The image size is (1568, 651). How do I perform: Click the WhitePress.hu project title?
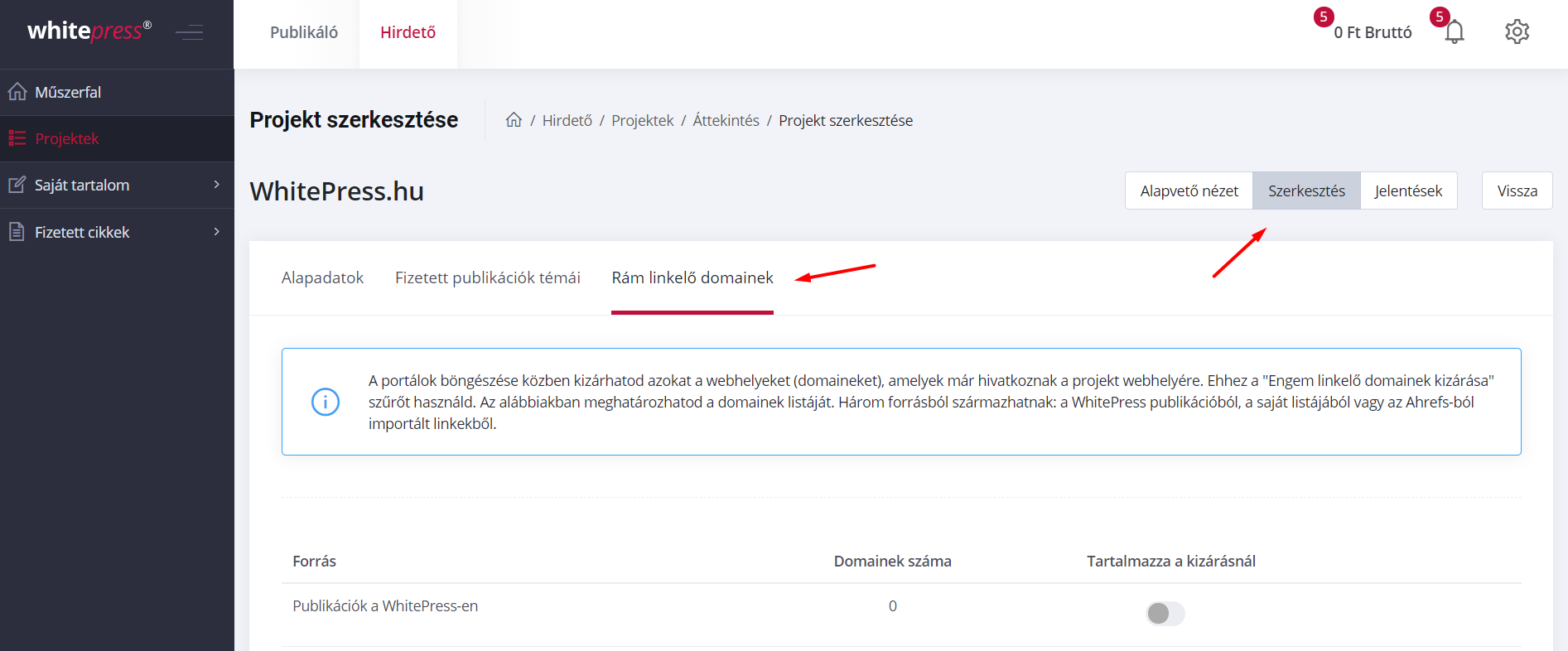tap(337, 191)
